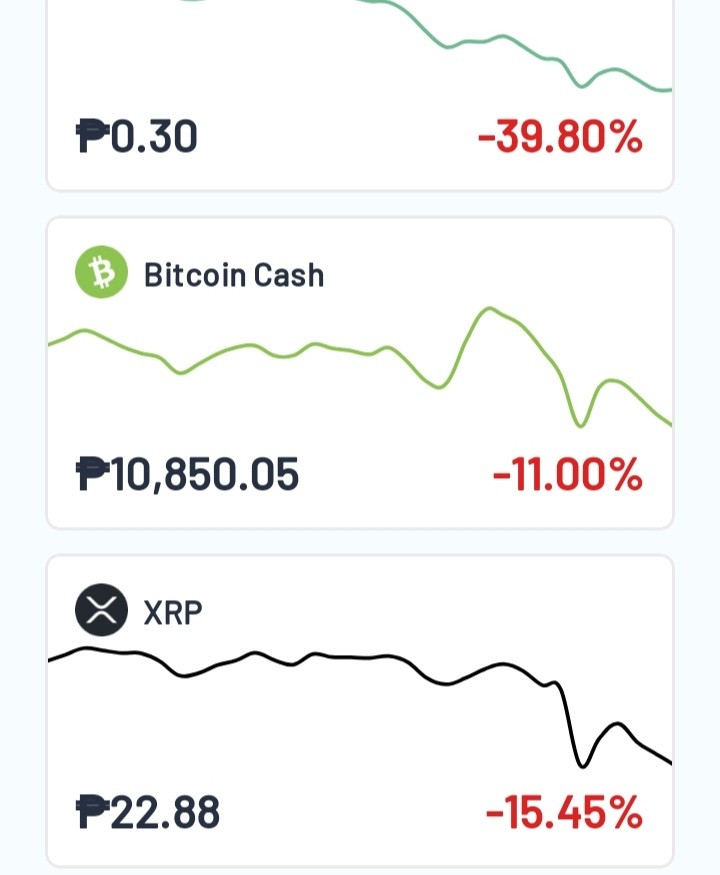Open the XRP black price chart
This screenshot has width=720, height=875.
coord(360,707)
